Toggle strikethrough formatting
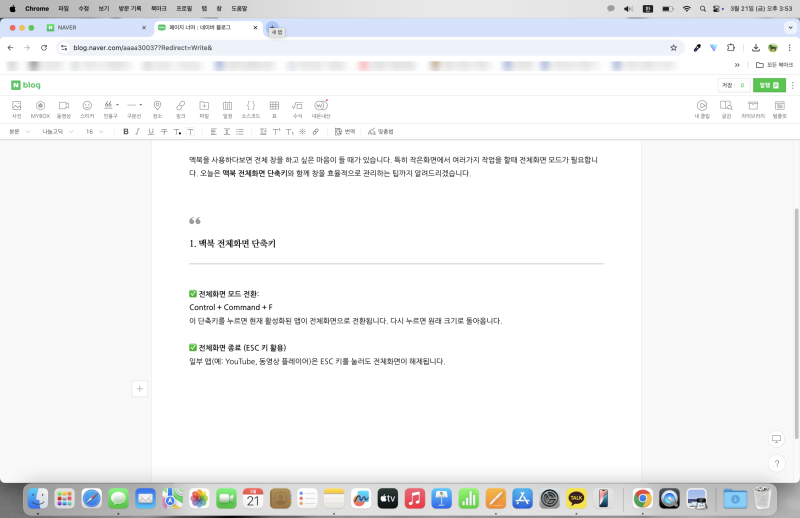 (164, 132)
